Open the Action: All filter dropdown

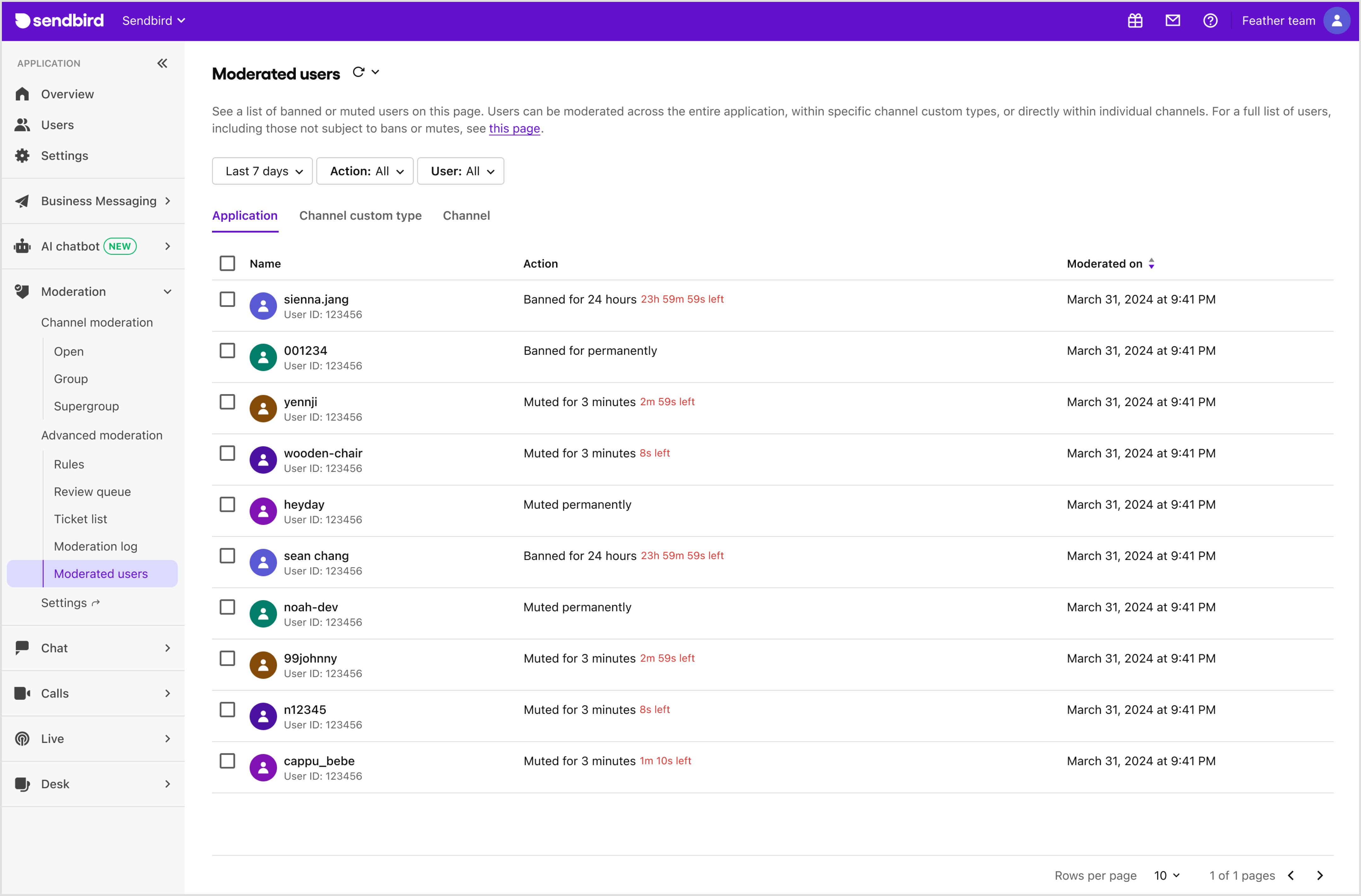tap(365, 171)
